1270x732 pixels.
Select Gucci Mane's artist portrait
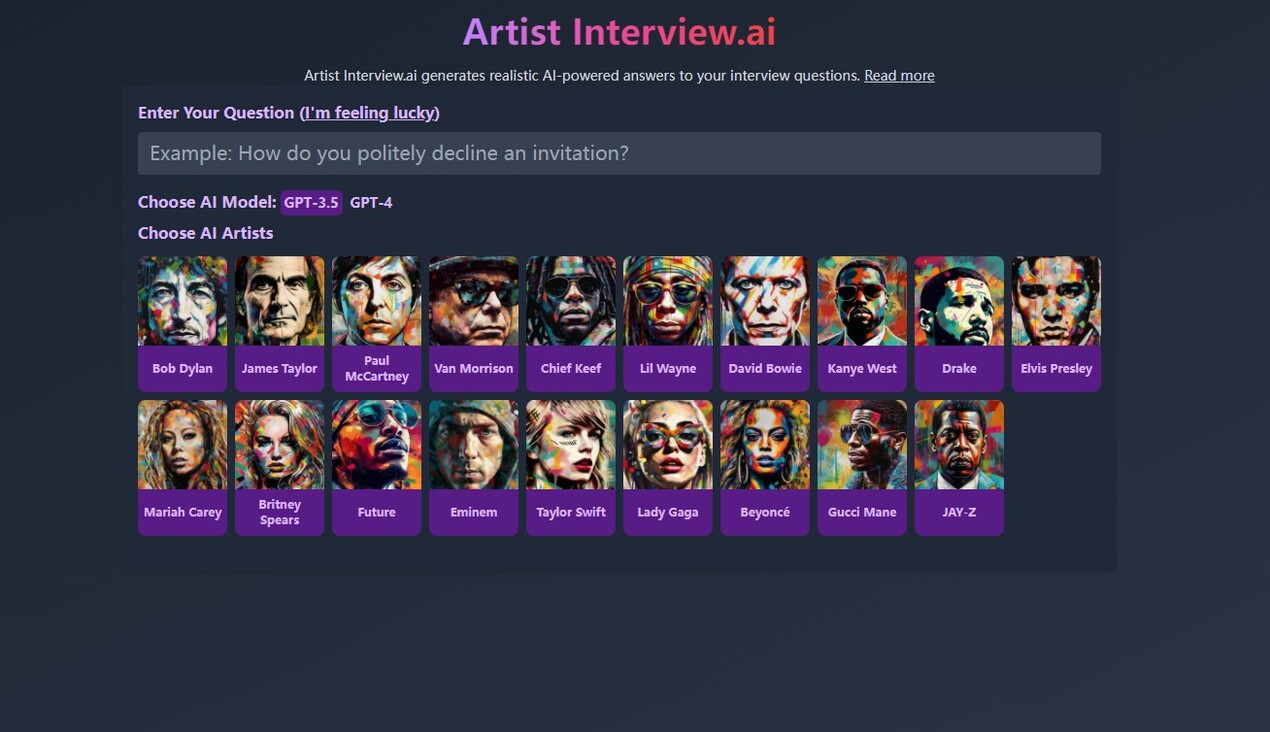(x=861, y=444)
